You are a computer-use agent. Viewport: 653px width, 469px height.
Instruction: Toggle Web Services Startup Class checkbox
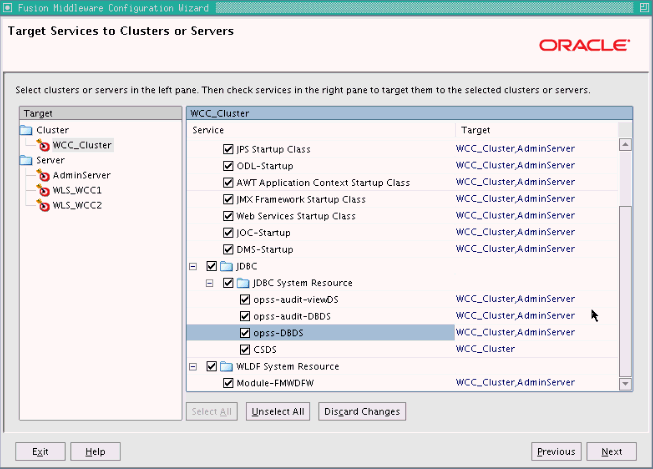[x=228, y=216]
